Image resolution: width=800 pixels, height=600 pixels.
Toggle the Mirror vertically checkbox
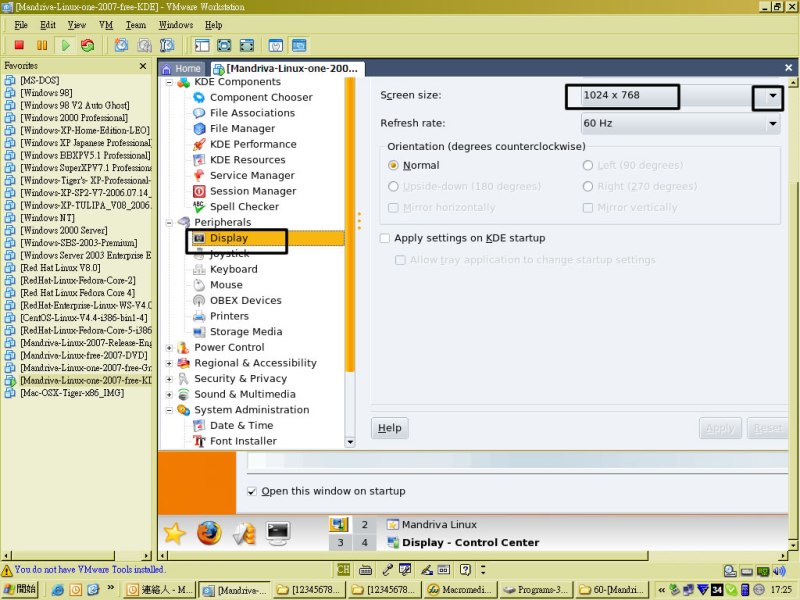point(588,208)
